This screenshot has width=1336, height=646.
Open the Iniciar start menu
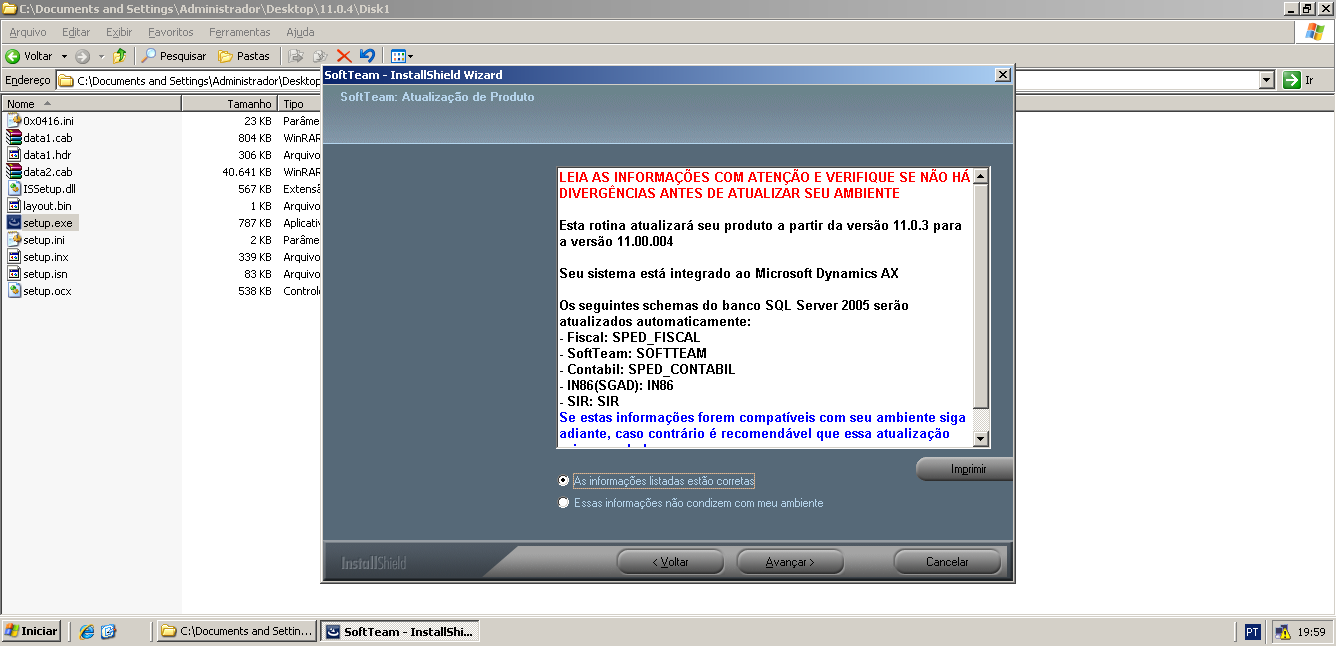click(x=31, y=631)
